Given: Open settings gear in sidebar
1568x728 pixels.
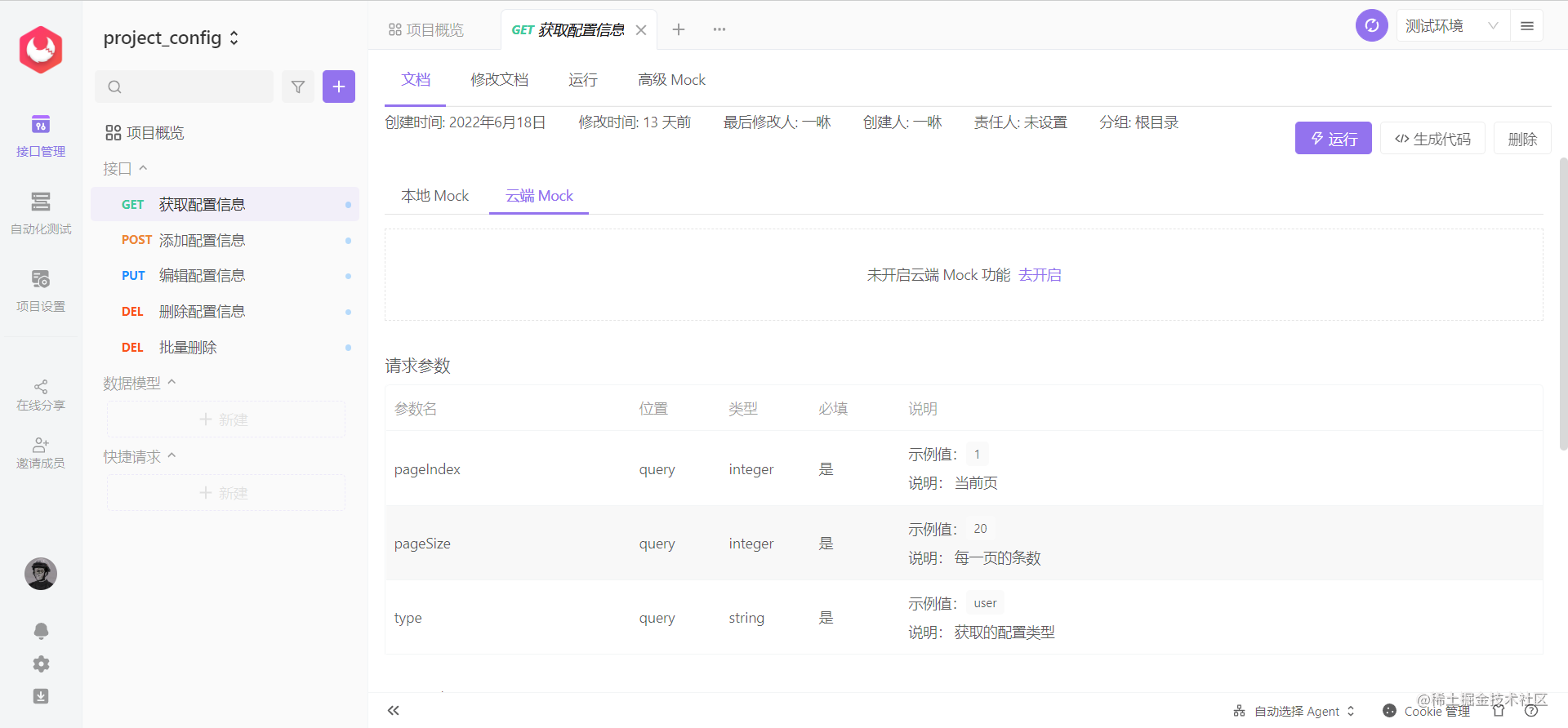Looking at the screenshot, I should 41,664.
